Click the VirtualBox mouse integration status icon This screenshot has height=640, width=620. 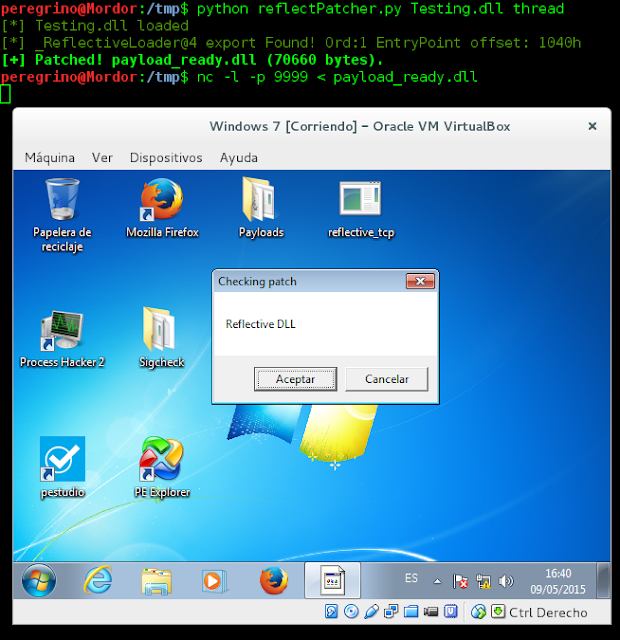(478, 611)
